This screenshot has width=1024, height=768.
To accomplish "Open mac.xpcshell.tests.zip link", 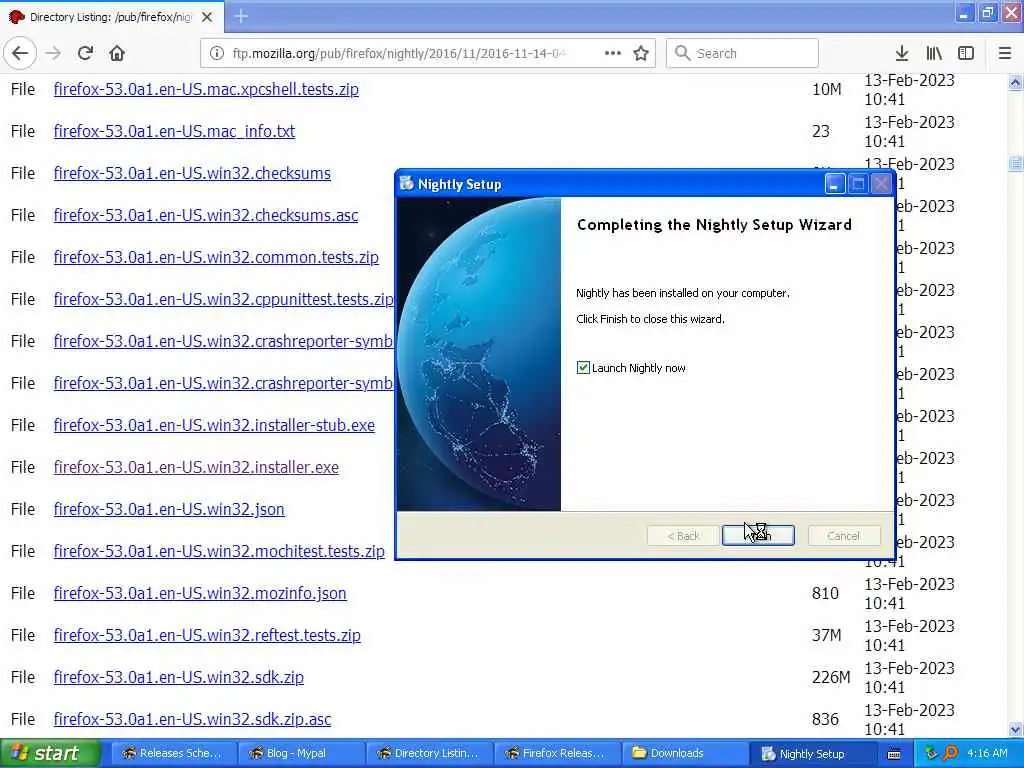I will (206, 89).
